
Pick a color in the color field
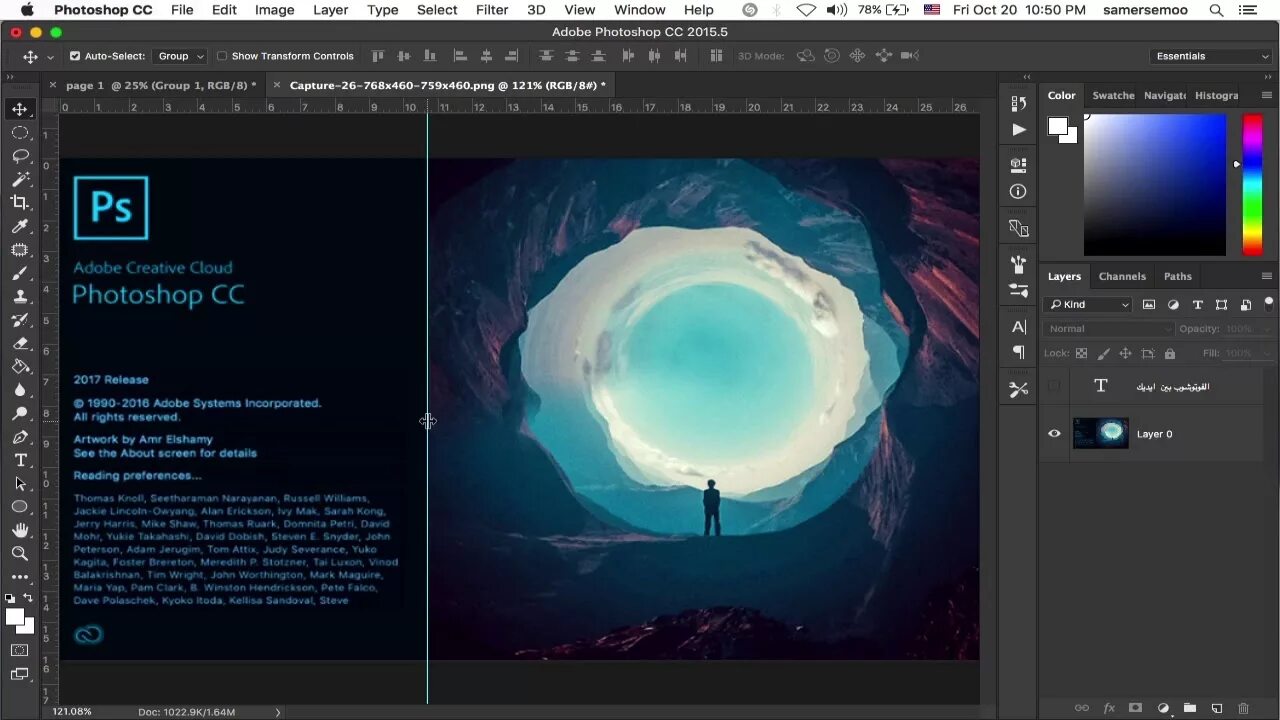point(1155,185)
